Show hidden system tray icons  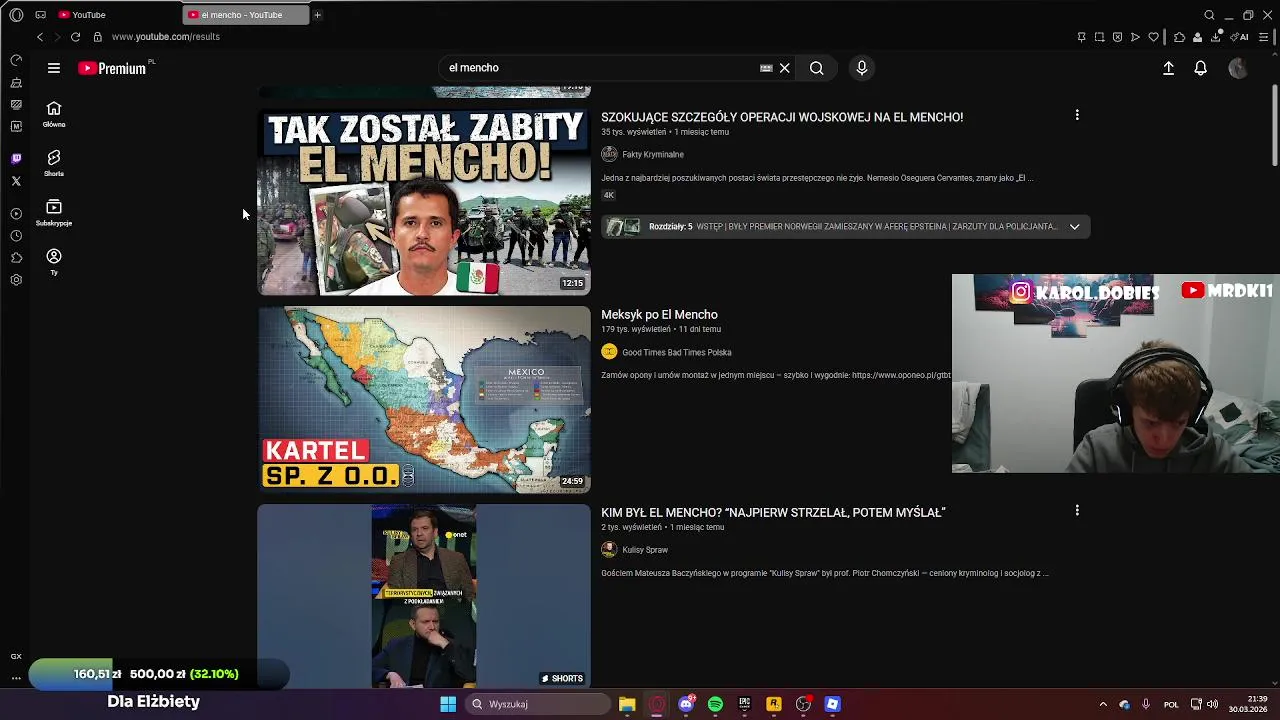tap(1103, 704)
